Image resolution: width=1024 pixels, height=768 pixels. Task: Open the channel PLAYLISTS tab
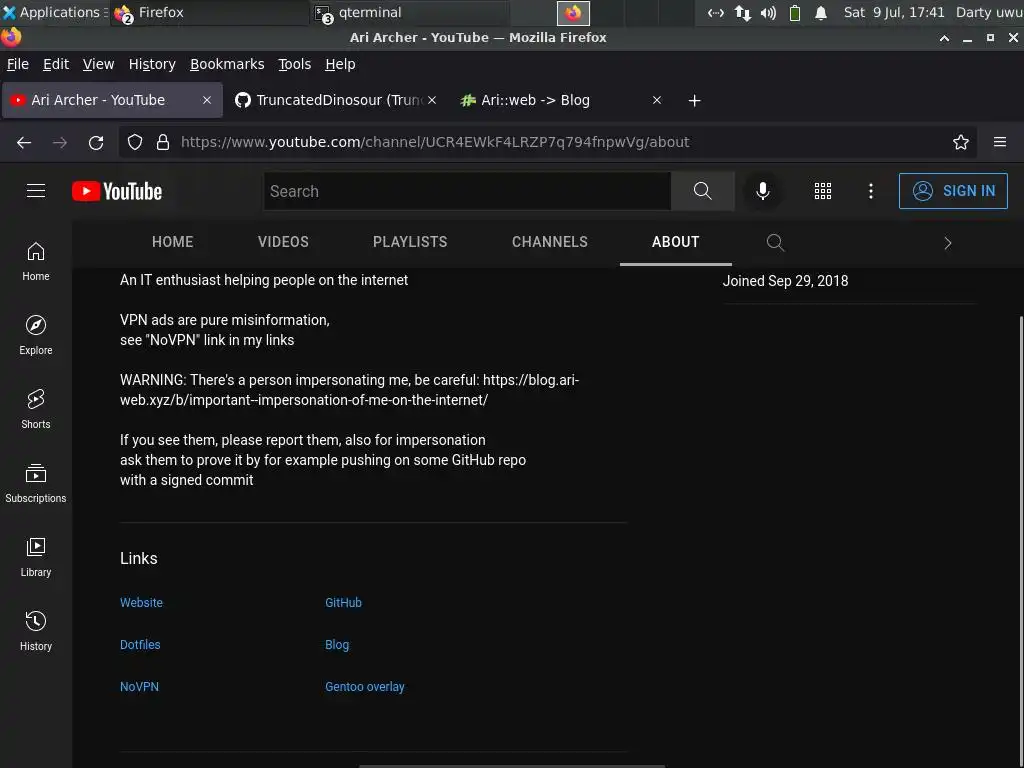click(410, 242)
